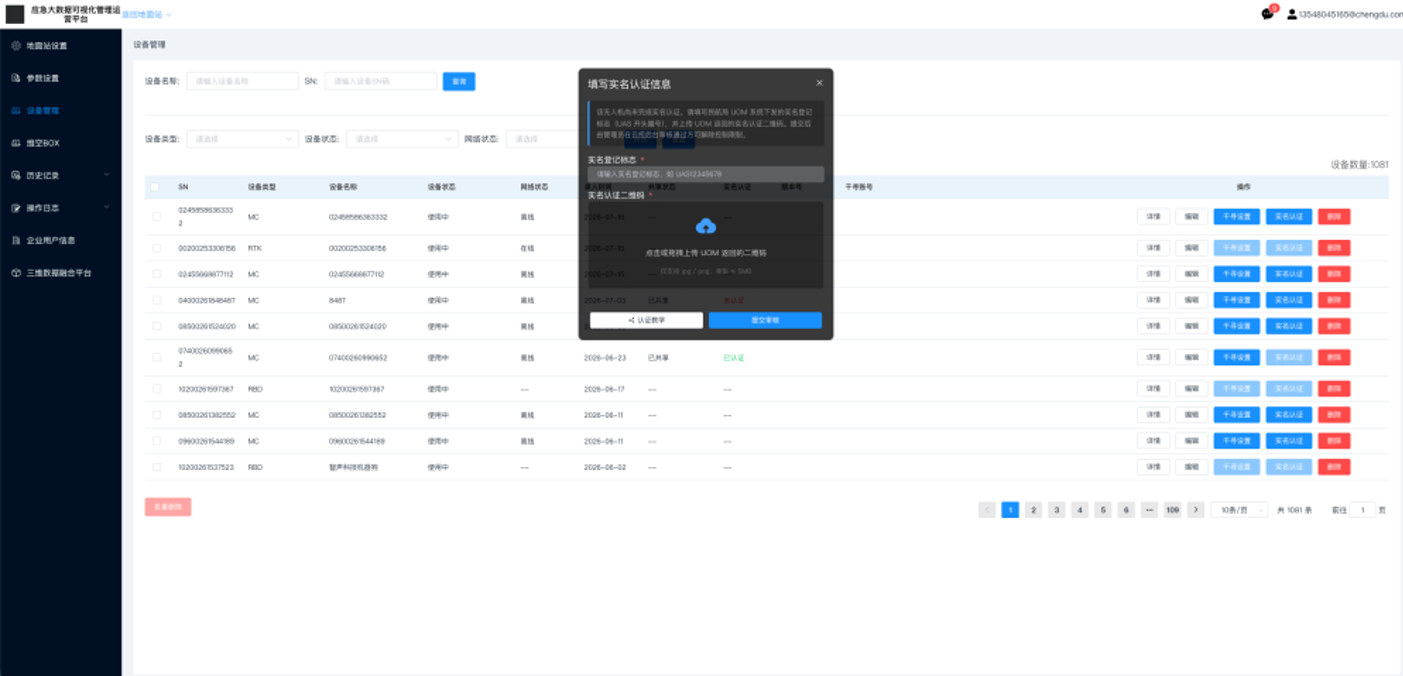Click red 删除 for SN 10200261537523

(1334, 467)
